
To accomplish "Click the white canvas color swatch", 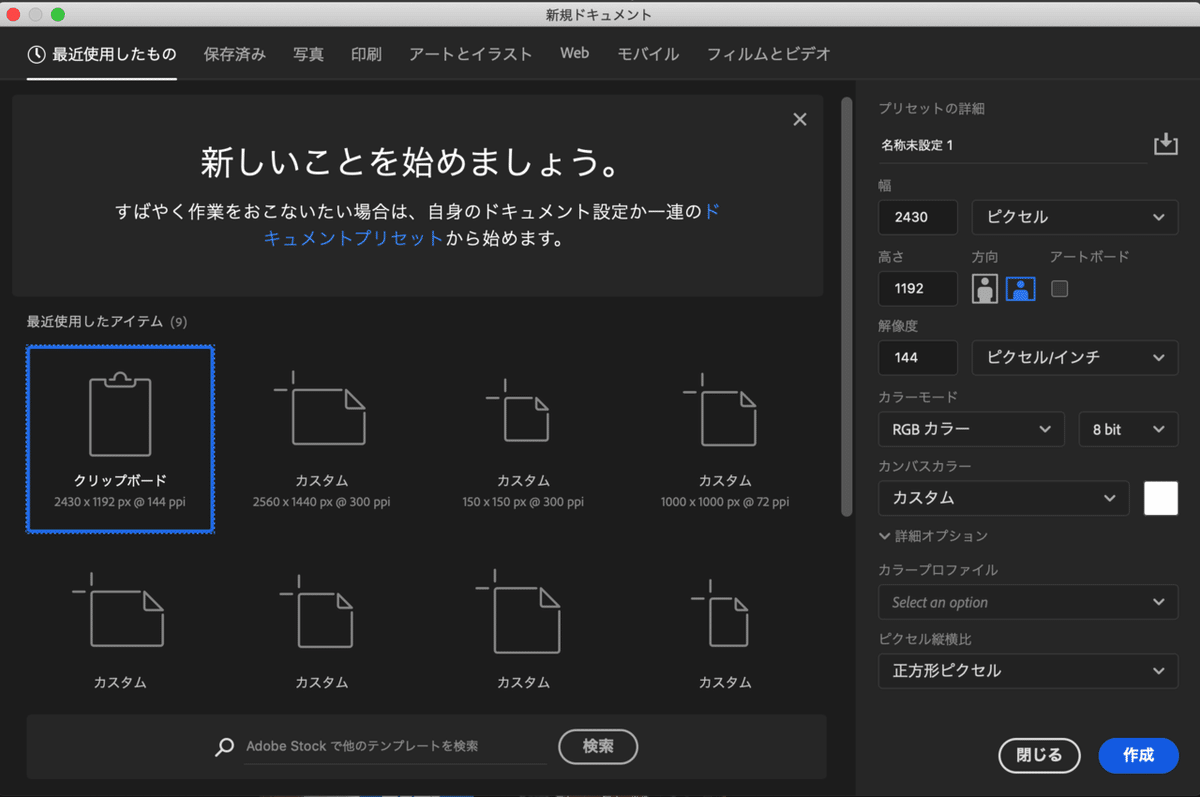I will coord(1160,498).
